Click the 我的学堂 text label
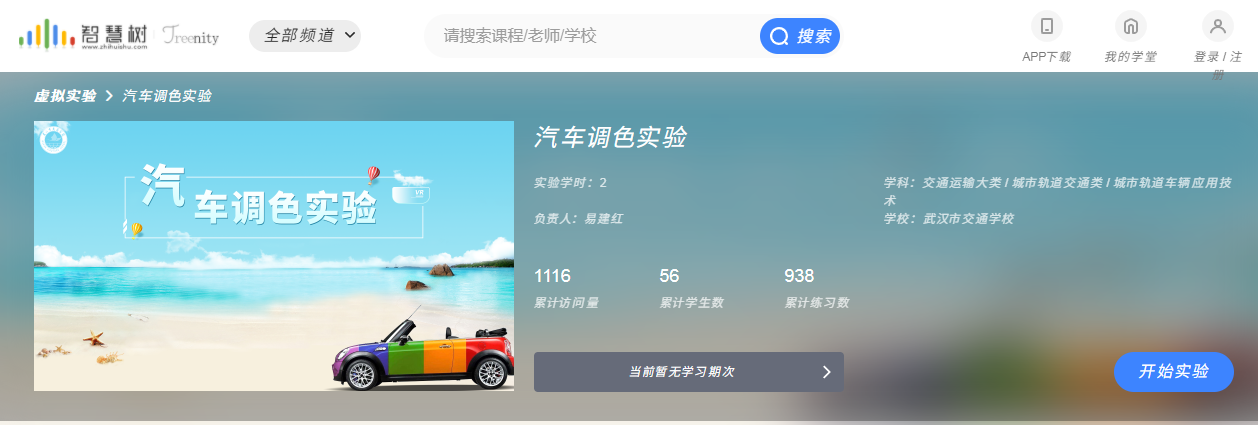The width and height of the screenshot is (1258, 425). pyautogui.click(x=1131, y=57)
